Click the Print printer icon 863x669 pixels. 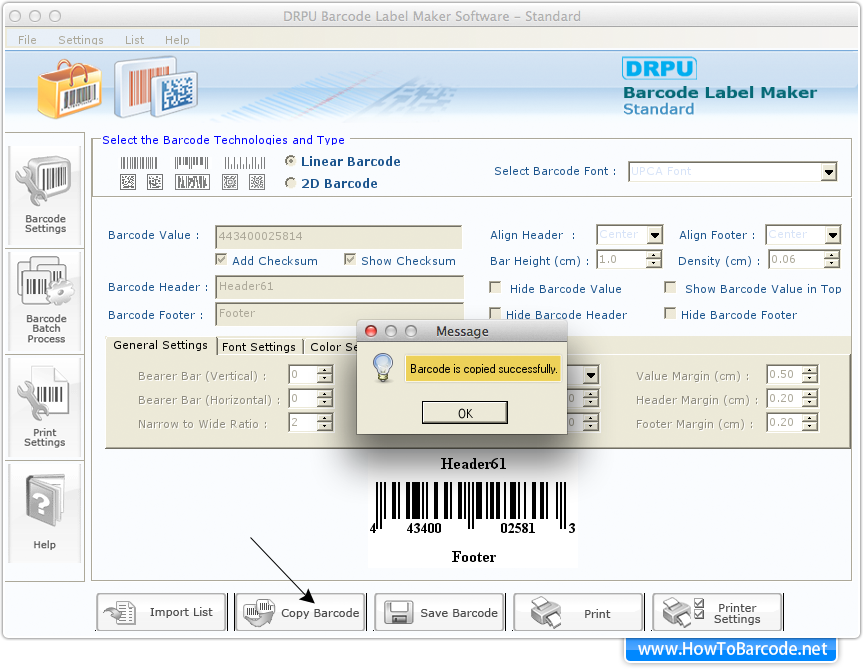point(545,612)
